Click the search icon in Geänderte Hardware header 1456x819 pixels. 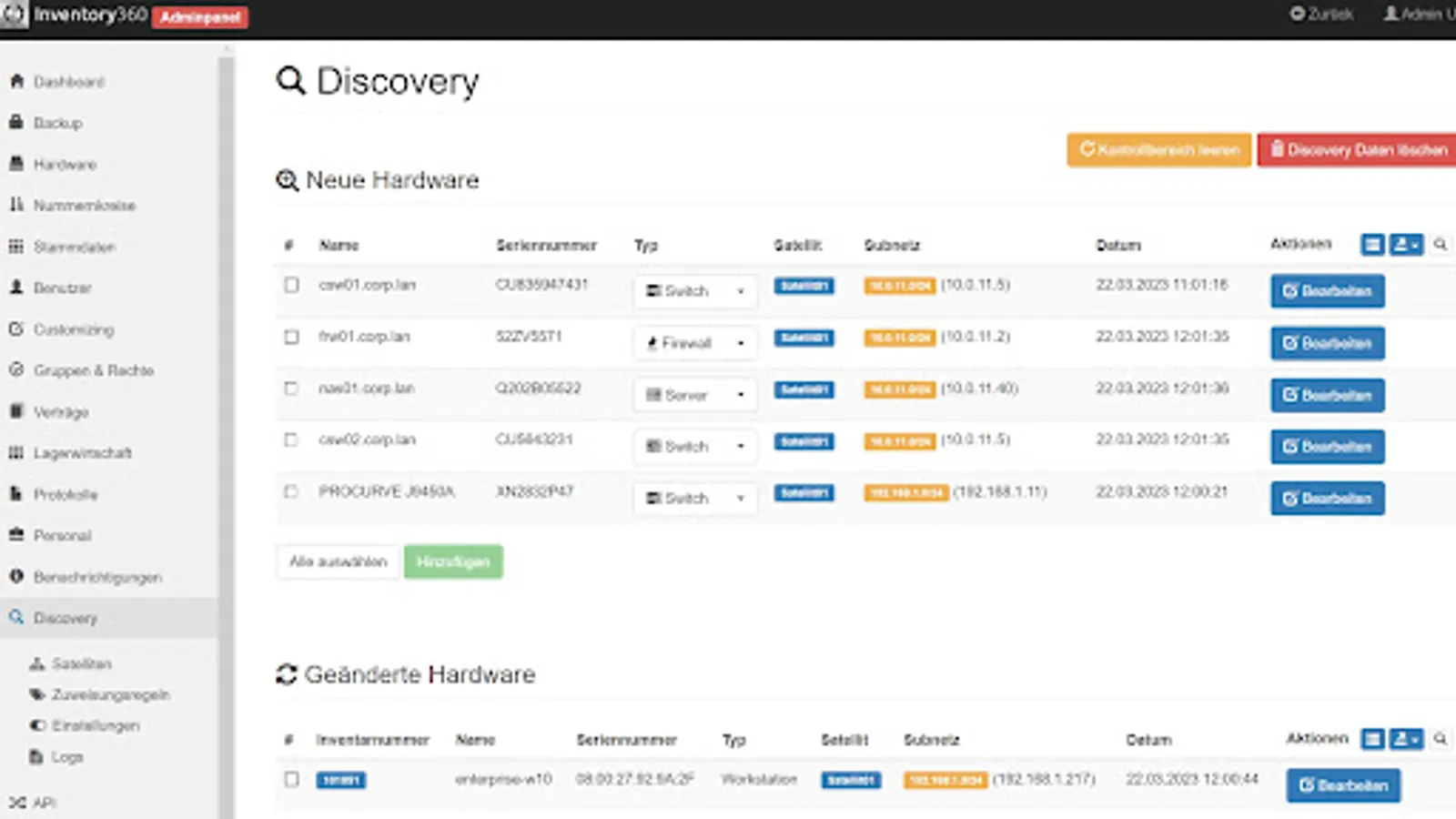coord(1440,739)
